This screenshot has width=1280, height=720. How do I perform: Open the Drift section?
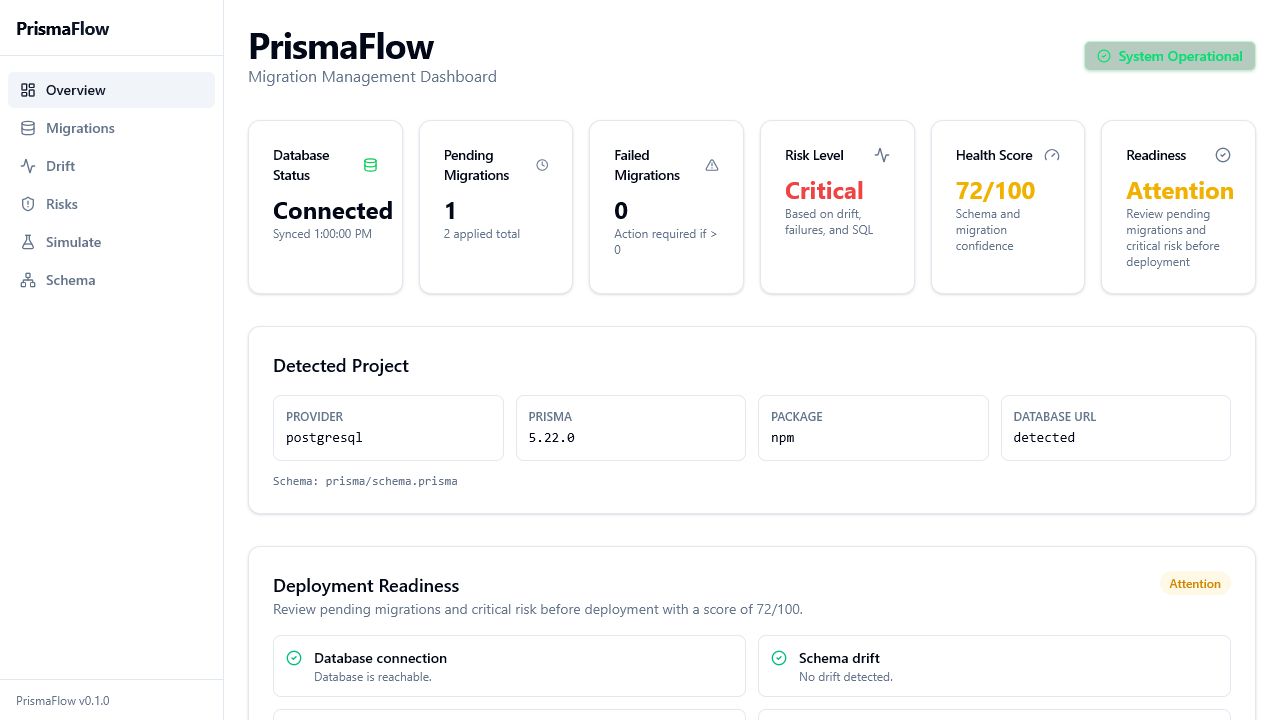[x=111, y=166]
